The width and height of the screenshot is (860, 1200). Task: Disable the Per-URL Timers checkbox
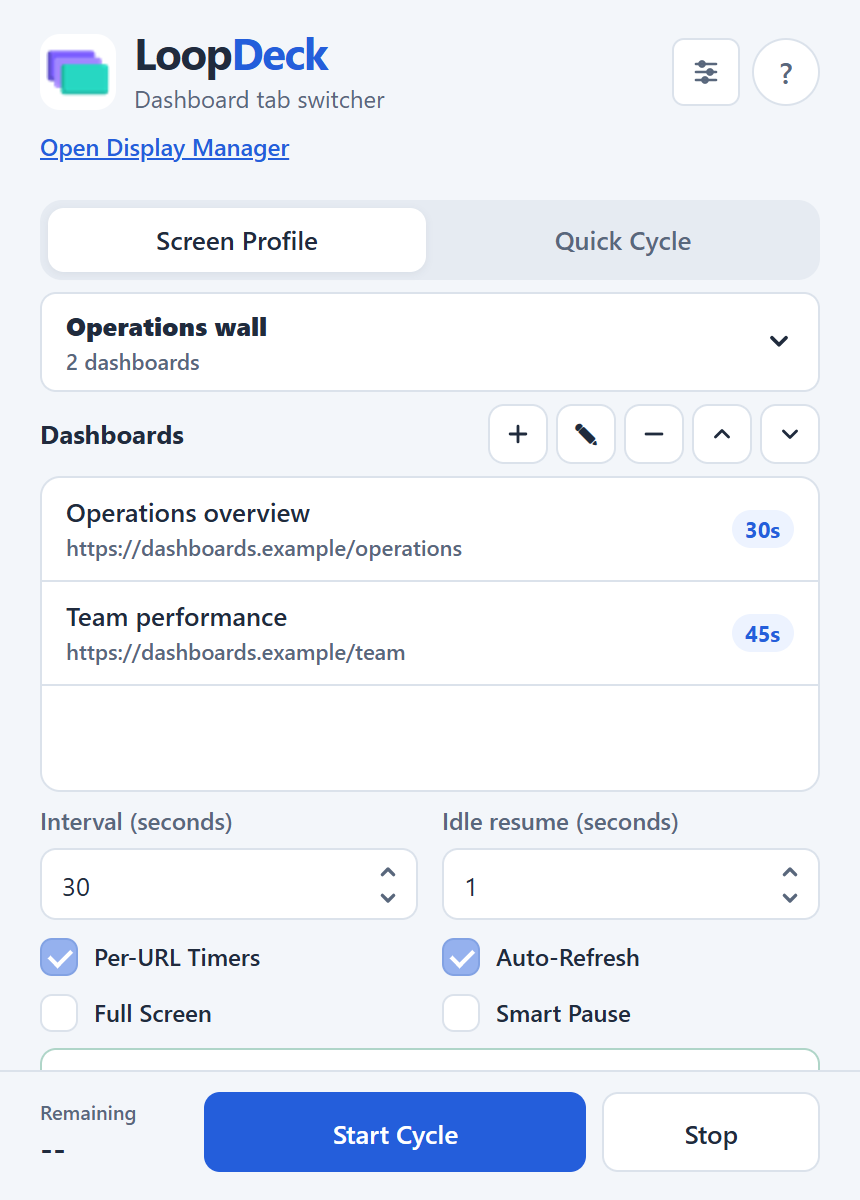point(59,957)
